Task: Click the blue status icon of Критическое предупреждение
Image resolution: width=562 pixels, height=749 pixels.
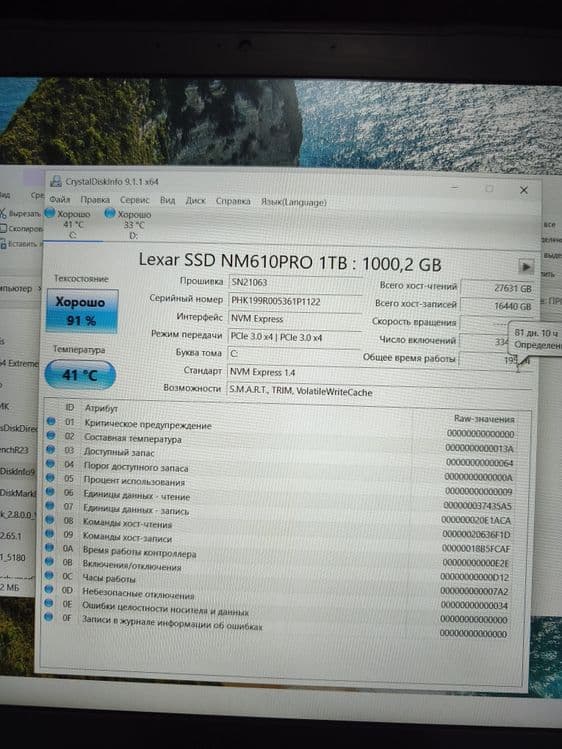Action: coord(51,421)
